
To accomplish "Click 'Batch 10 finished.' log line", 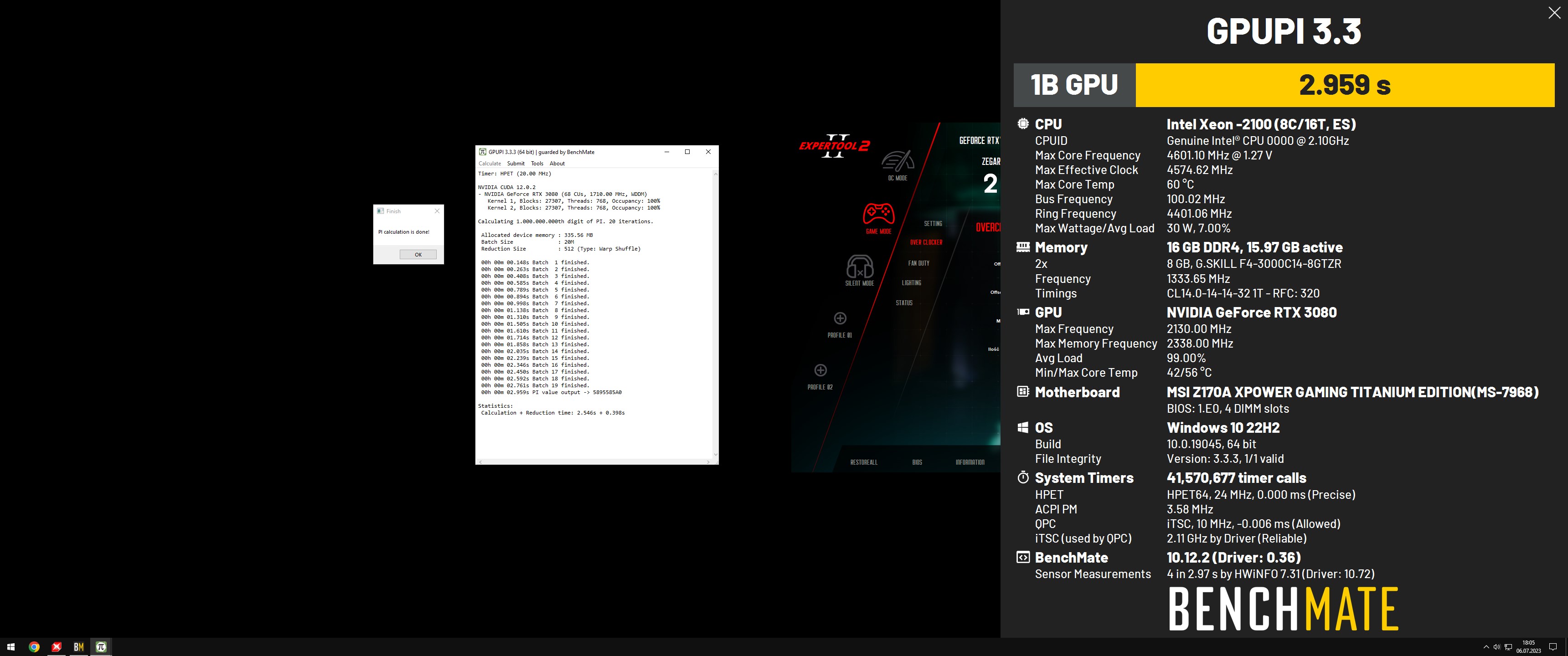I will tap(535, 324).
